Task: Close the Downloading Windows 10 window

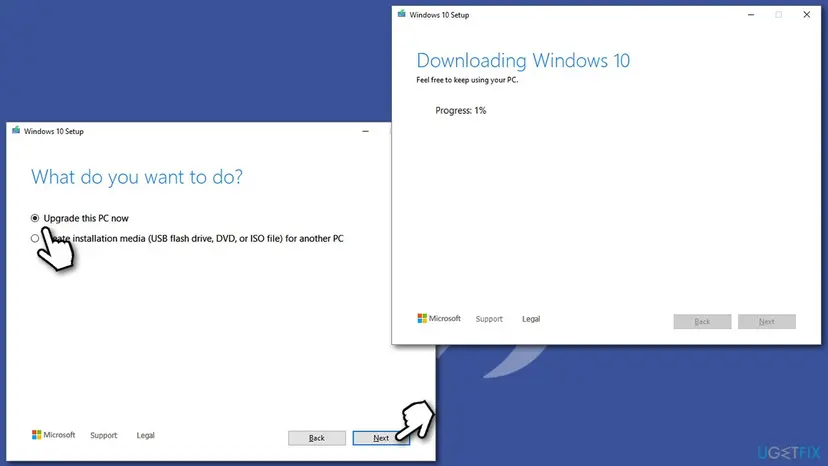Action: (x=806, y=15)
